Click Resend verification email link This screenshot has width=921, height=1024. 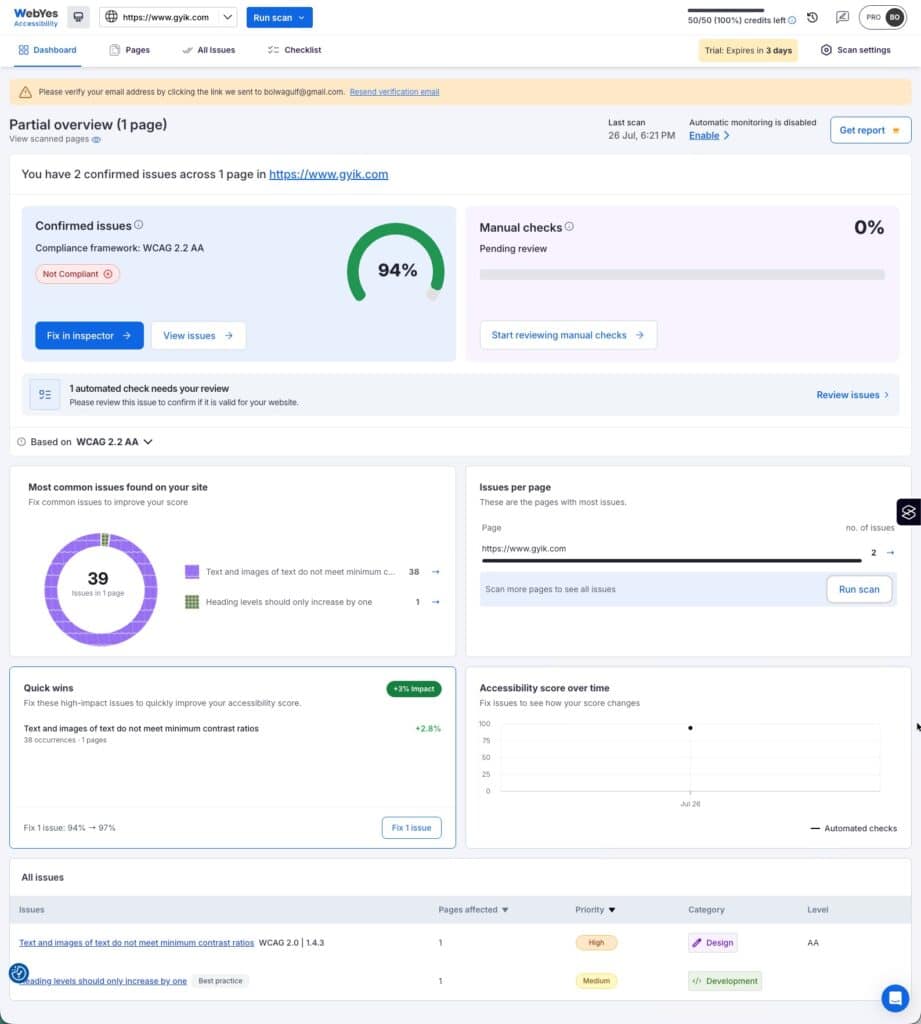click(394, 92)
